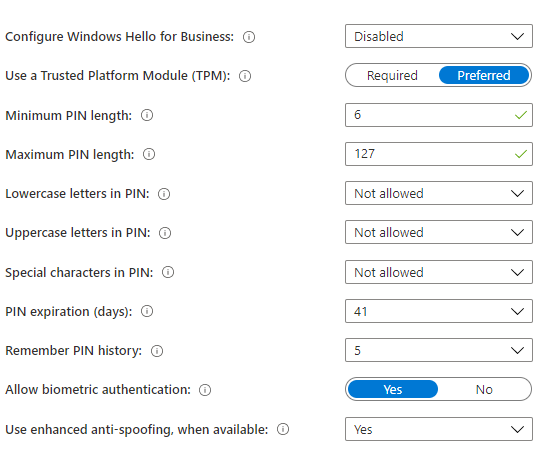This screenshot has height=454, width=539.
Task: Expand Lowercase letters in PIN dropdown
Action: click(x=439, y=193)
